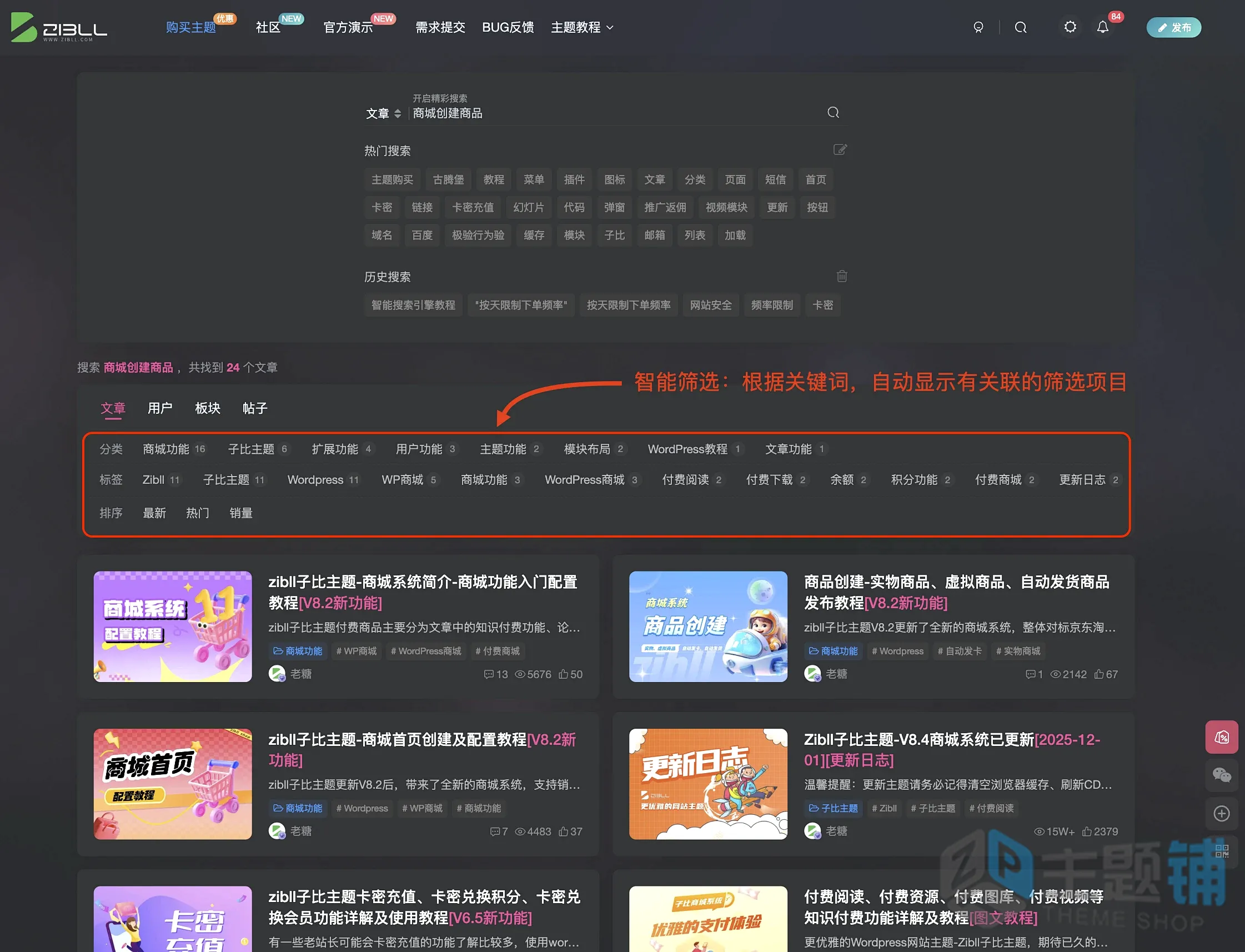Switch to the 用户 results tab
Image resolution: width=1245 pixels, height=952 pixels.
coord(160,408)
